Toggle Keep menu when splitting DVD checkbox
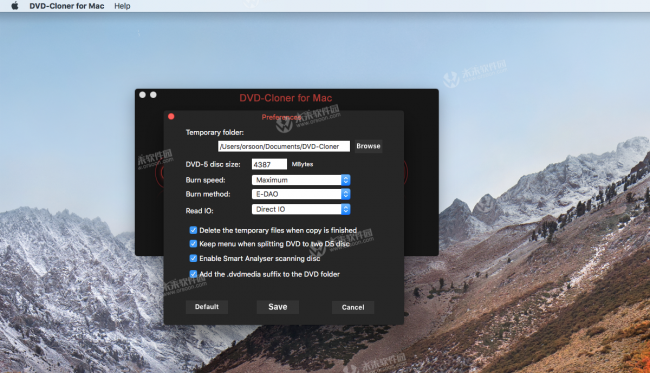The width and height of the screenshot is (650, 373). (x=193, y=244)
